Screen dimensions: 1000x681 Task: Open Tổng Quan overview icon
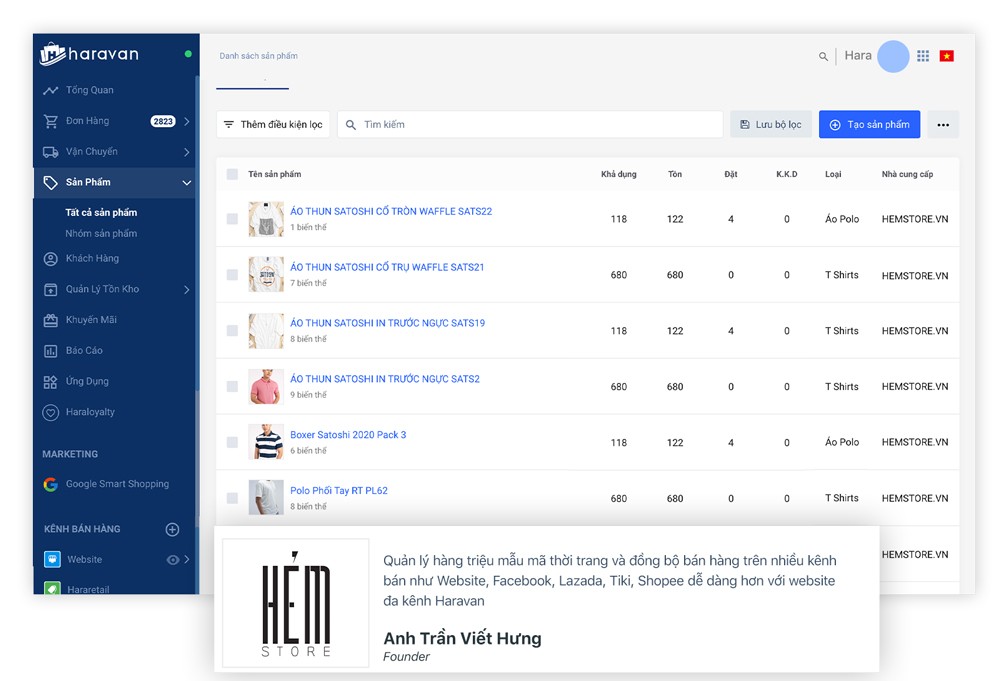[50, 91]
